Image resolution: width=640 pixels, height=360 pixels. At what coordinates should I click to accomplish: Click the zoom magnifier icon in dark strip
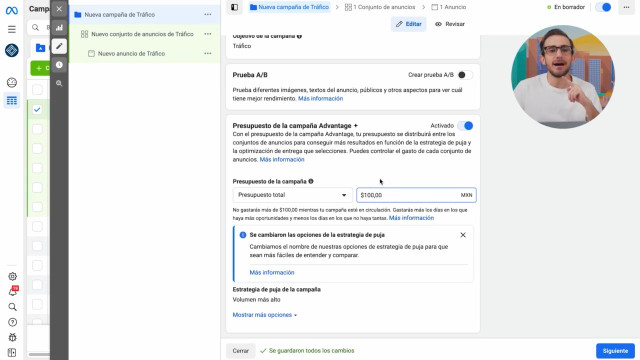pos(59,83)
